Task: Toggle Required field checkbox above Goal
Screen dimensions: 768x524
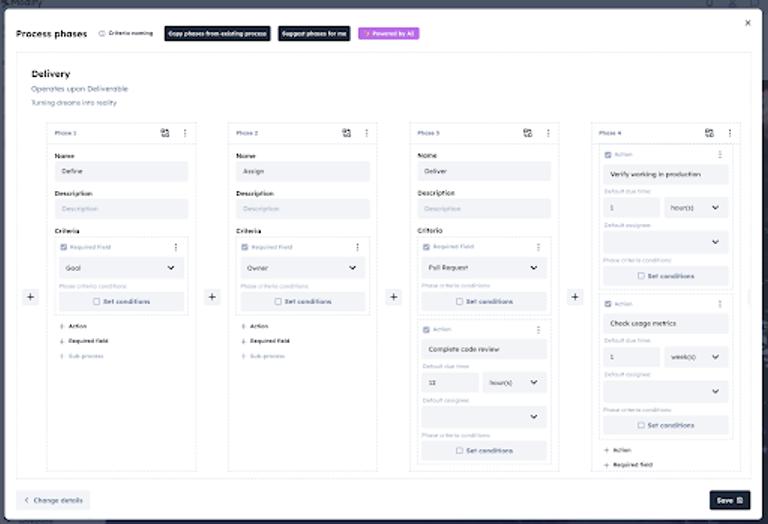Action: 63,247
